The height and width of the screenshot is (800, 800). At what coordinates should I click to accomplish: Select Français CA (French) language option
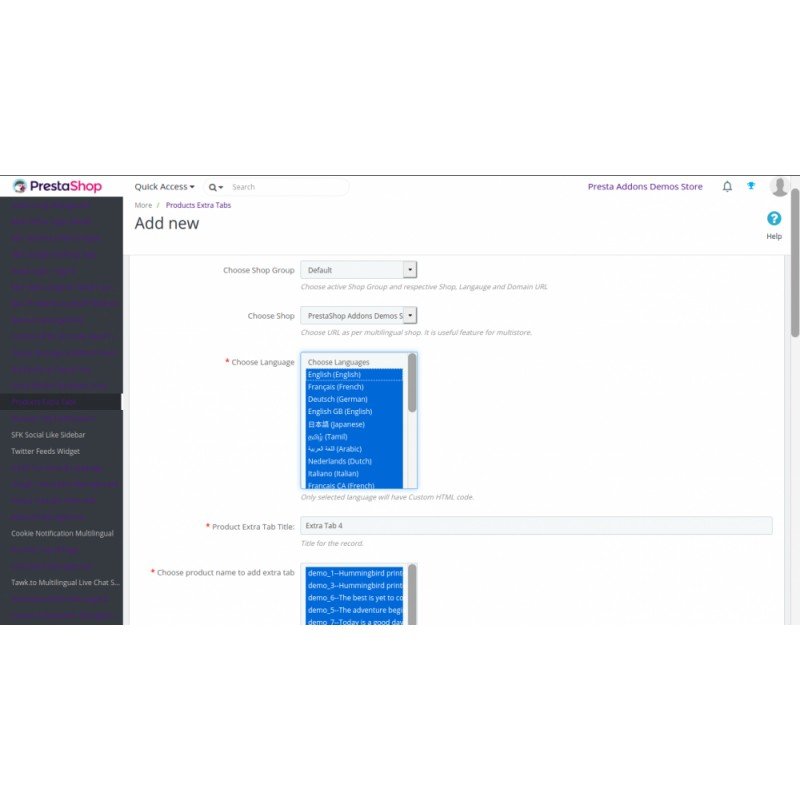point(354,485)
